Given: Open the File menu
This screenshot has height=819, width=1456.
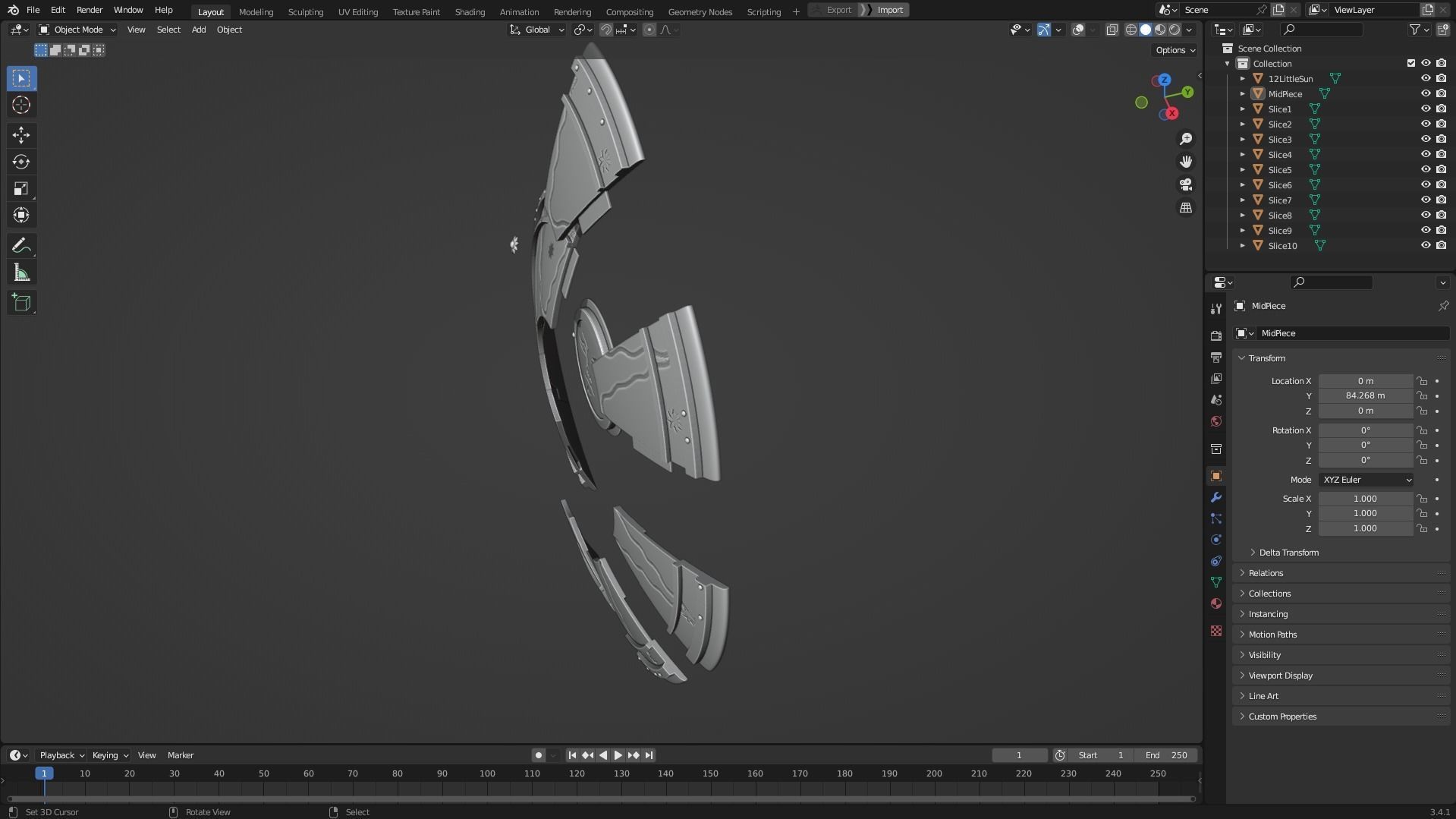Looking at the screenshot, I should click(x=33, y=10).
